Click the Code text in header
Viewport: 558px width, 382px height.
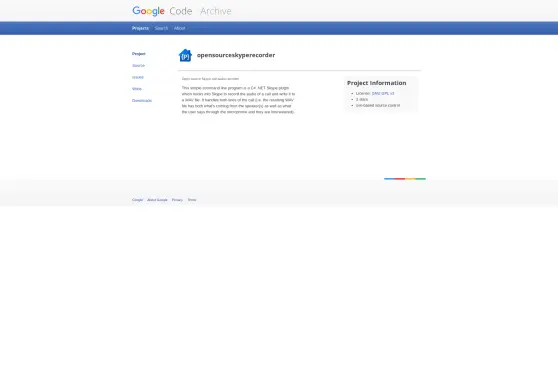click(x=181, y=11)
